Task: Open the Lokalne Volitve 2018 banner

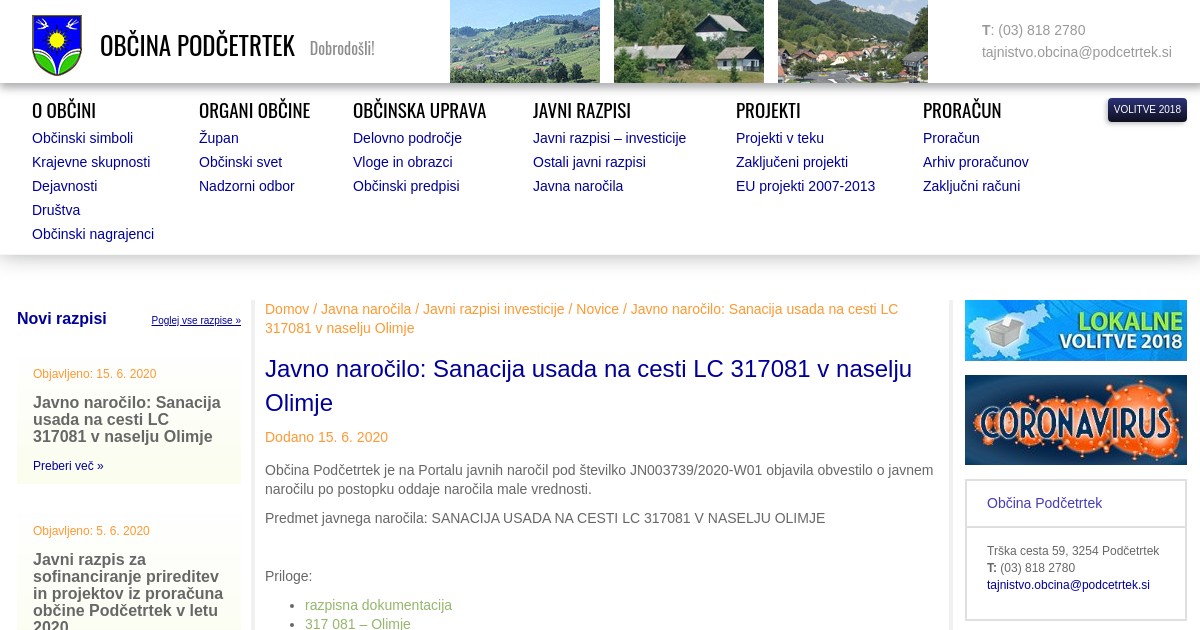Action: pos(1075,330)
